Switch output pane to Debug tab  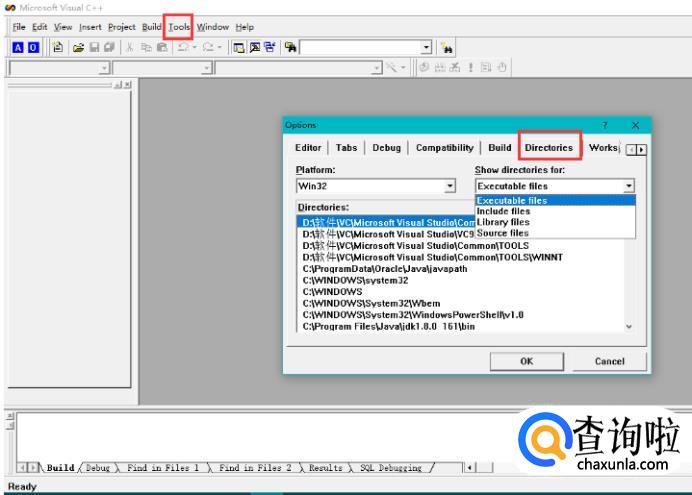[98, 468]
